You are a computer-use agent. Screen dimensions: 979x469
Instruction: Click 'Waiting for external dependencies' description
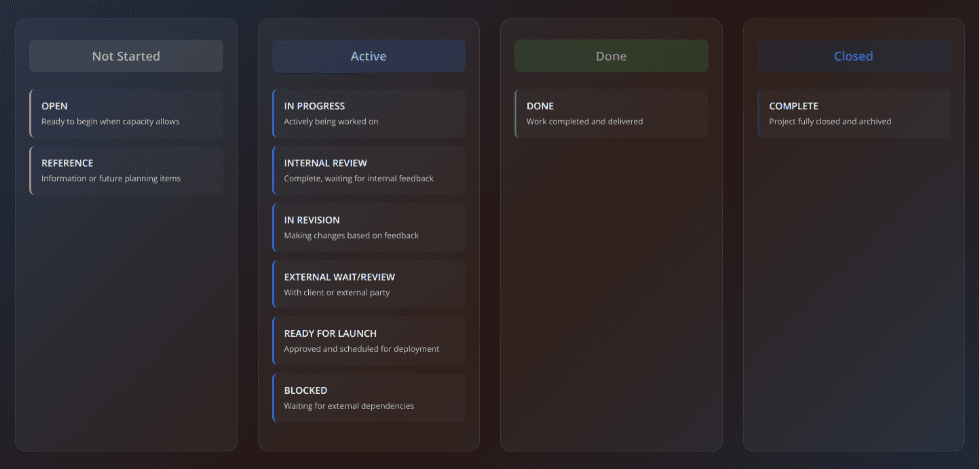[x=349, y=406]
